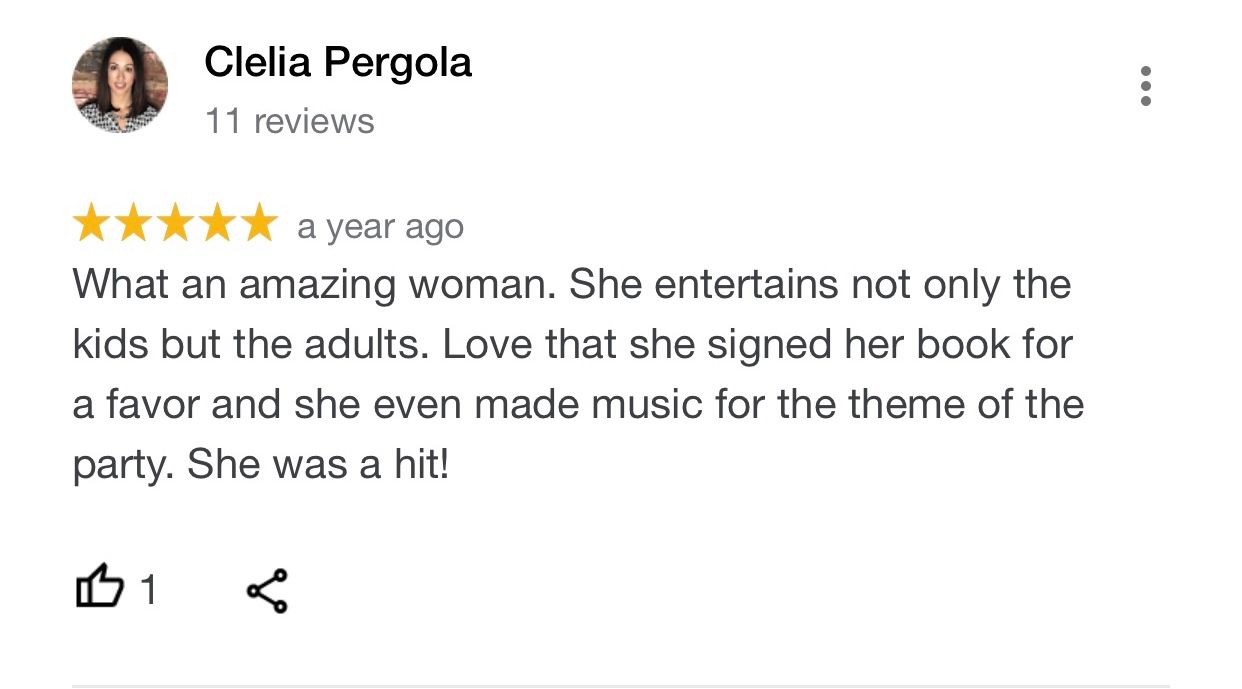Click the reviewer name Clelia Pergola
Viewport: 1242px width, 689px height.
pos(338,63)
